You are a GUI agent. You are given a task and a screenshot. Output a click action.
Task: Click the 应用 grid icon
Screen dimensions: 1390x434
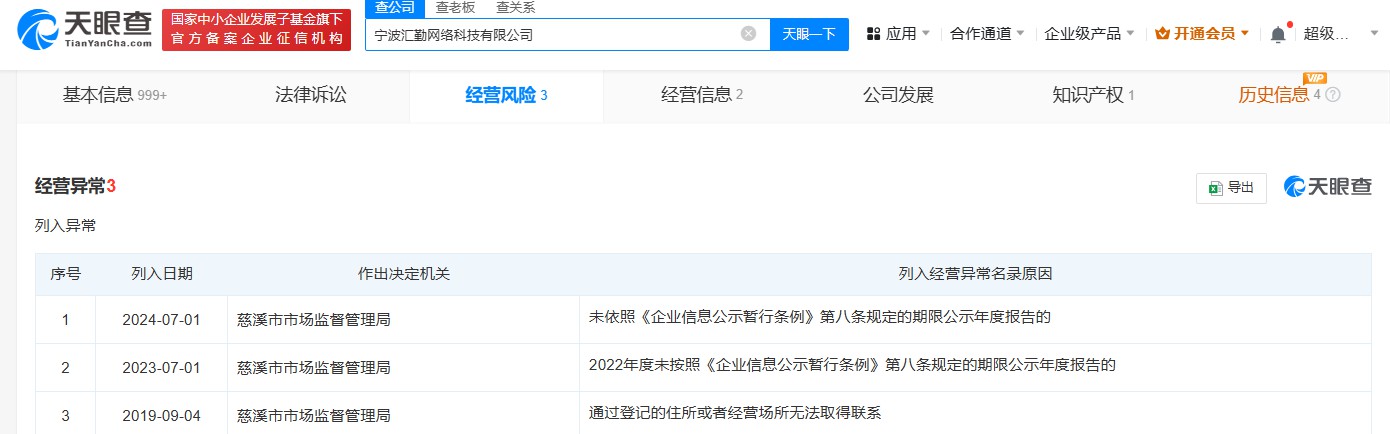(873, 34)
